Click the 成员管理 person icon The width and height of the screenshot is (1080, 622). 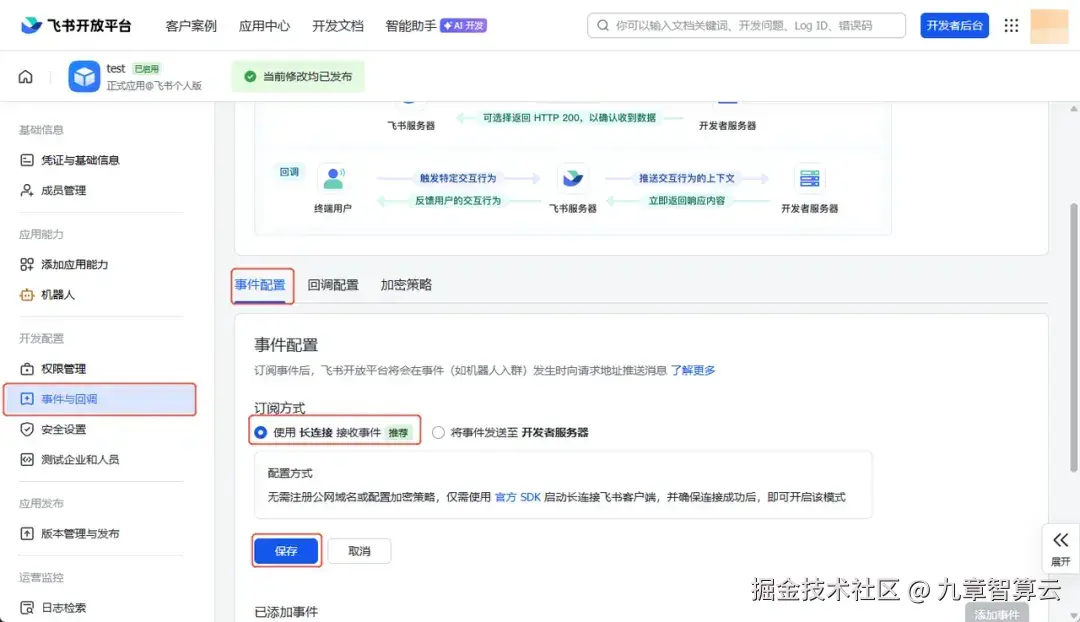(27, 190)
